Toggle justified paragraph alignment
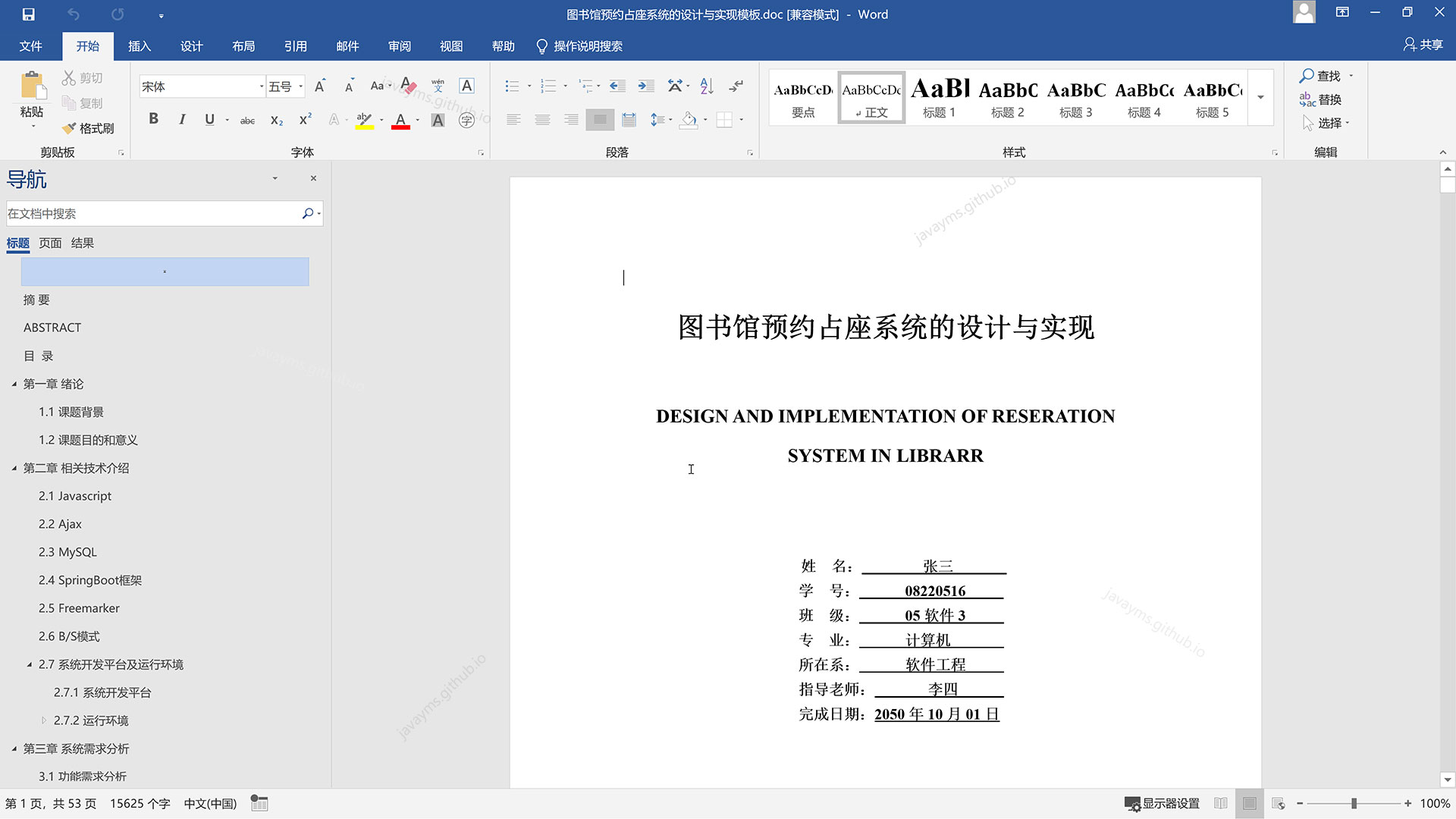 click(x=600, y=120)
